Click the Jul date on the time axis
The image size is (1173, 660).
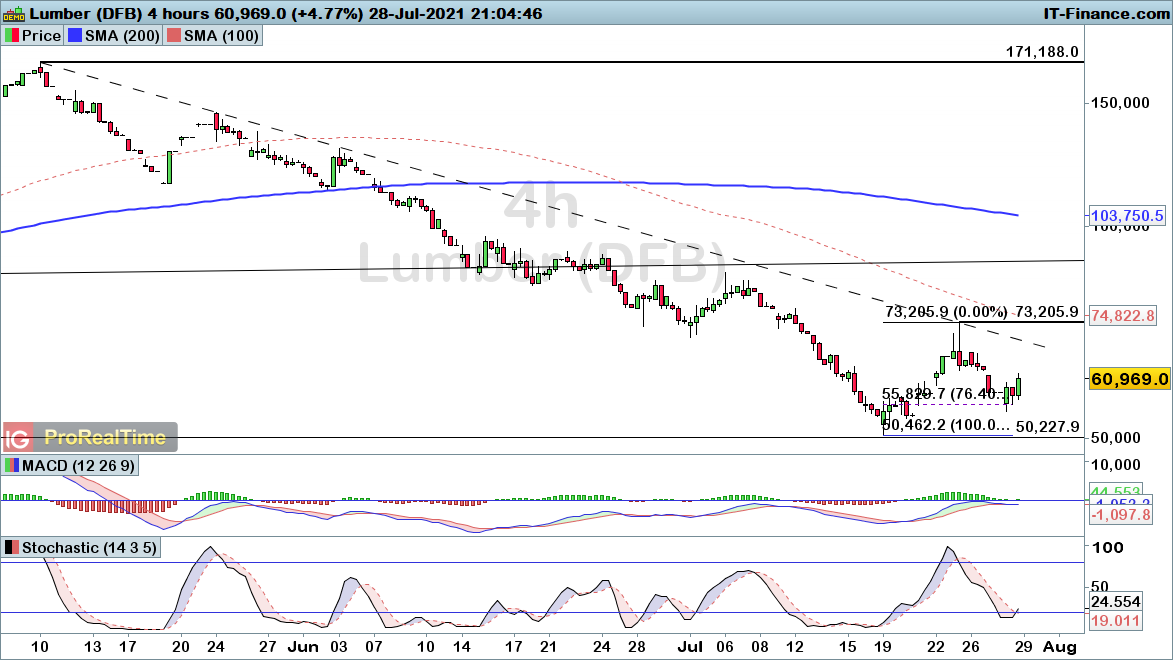click(690, 647)
